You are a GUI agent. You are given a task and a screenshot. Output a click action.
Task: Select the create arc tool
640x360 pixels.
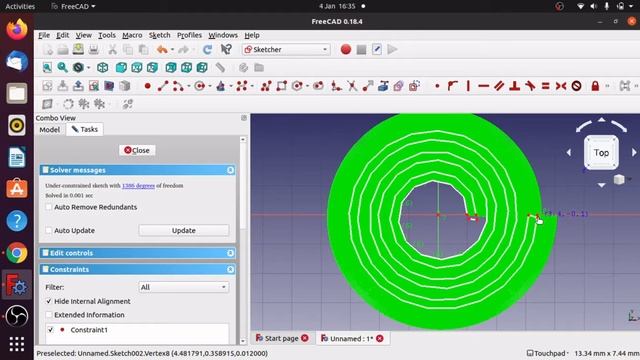point(178,86)
